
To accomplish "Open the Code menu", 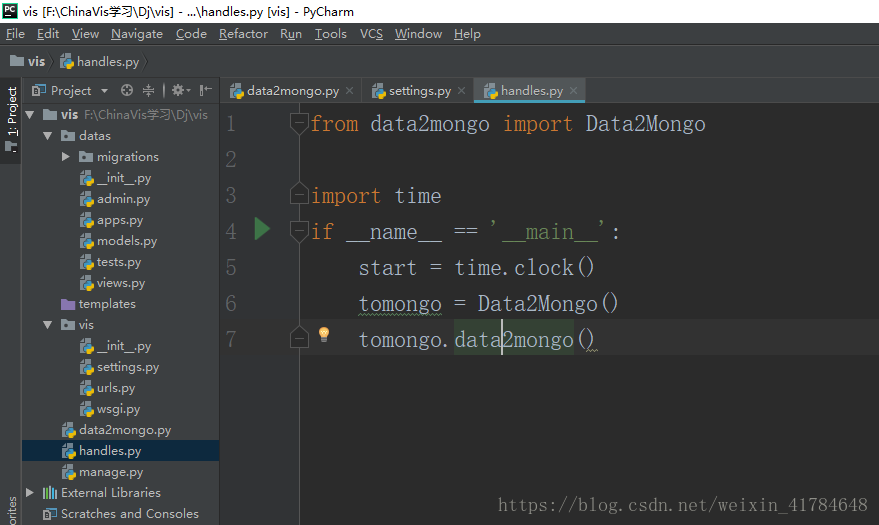I will pyautogui.click(x=191, y=34).
